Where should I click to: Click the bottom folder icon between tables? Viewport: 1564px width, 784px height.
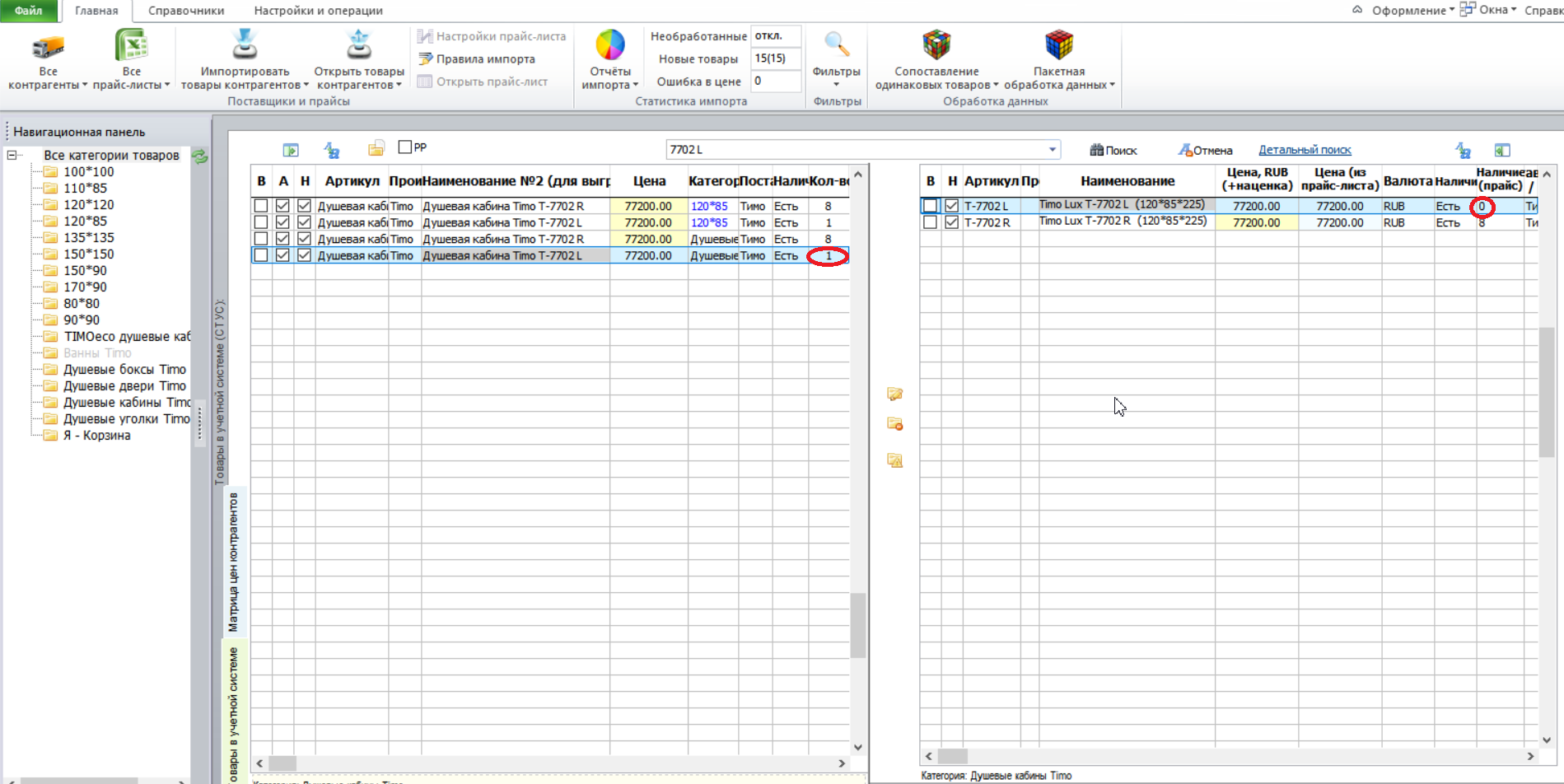[x=895, y=460]
